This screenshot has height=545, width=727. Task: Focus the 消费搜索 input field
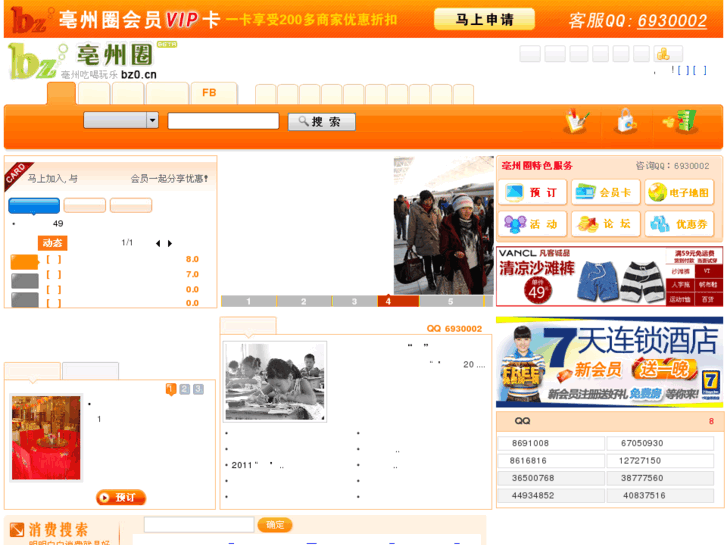tap(199, 525)
